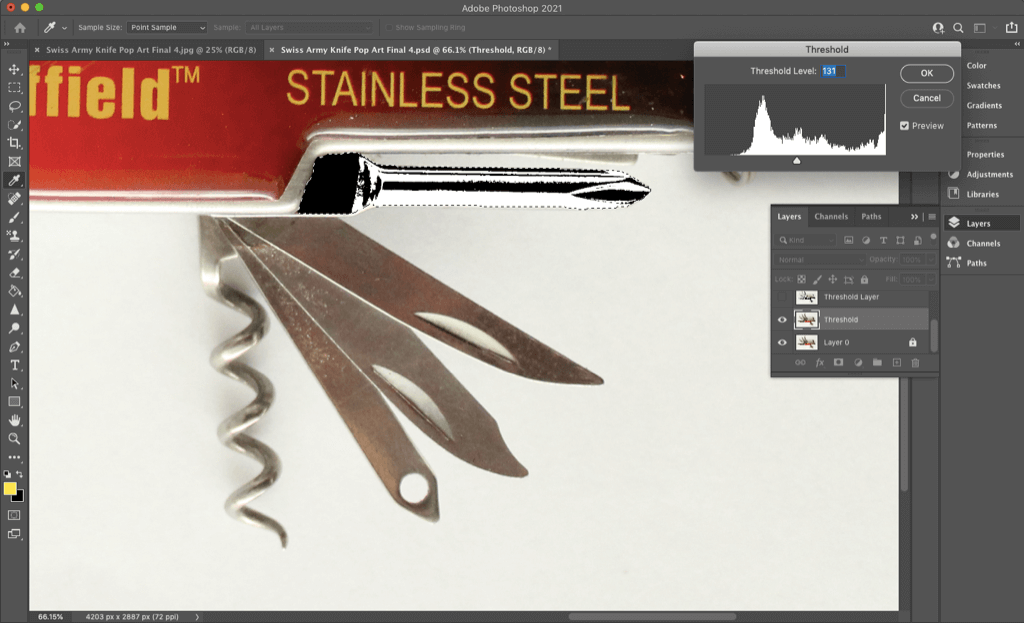
Task: Click the Create new layer icon
Action: (x=898, y=363)
